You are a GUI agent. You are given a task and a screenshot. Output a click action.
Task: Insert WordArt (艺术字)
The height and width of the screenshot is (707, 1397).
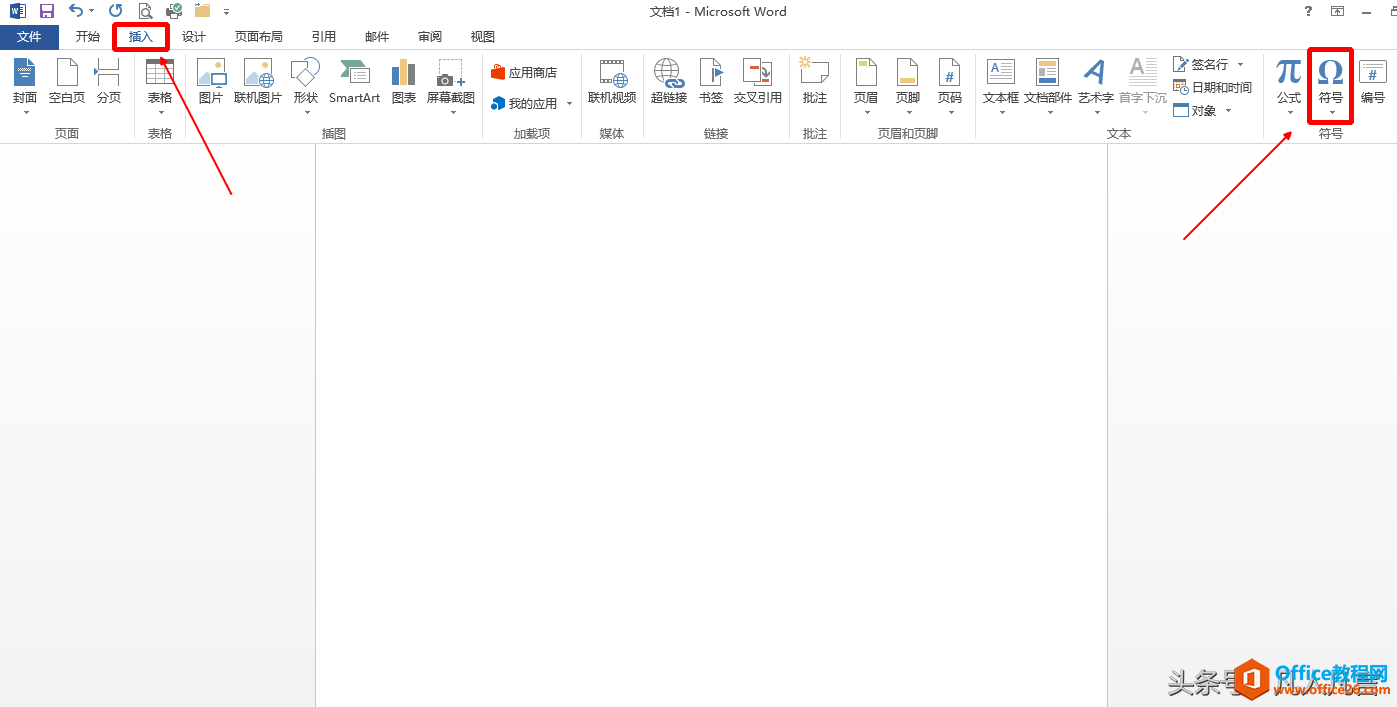(x=1096, y=86)
